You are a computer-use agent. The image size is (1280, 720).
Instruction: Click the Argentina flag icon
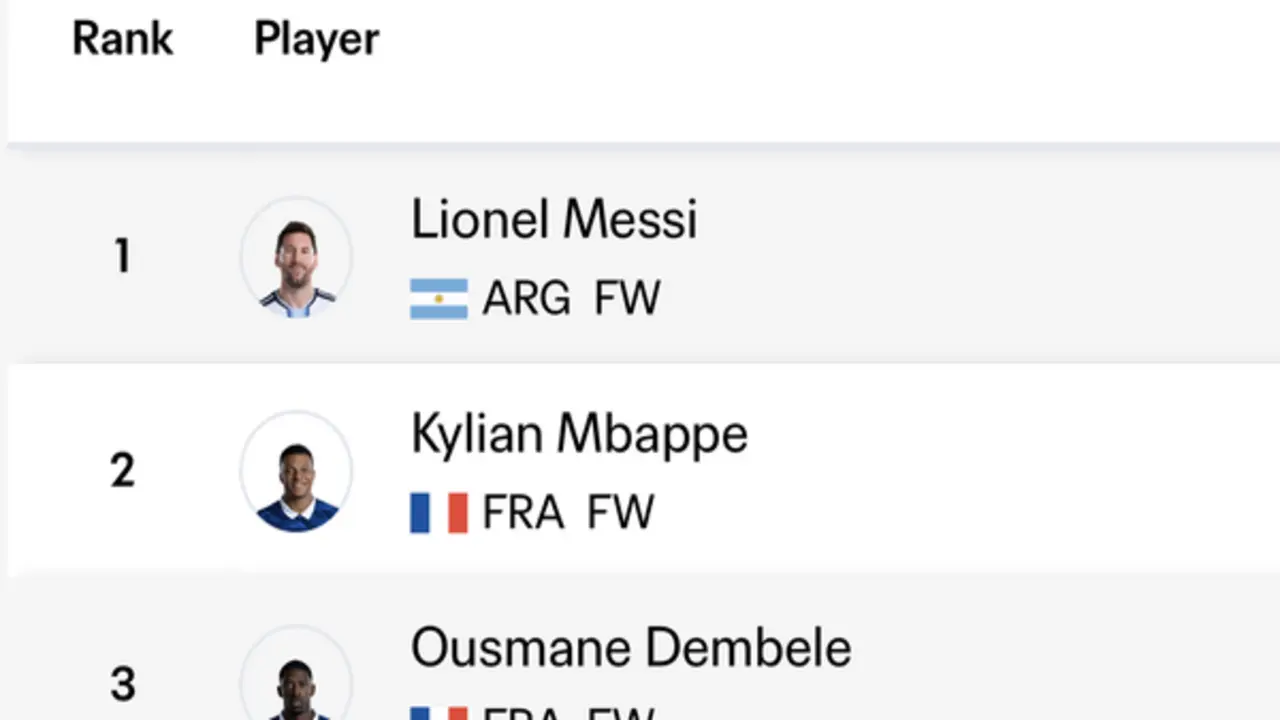tap(439, 299)
